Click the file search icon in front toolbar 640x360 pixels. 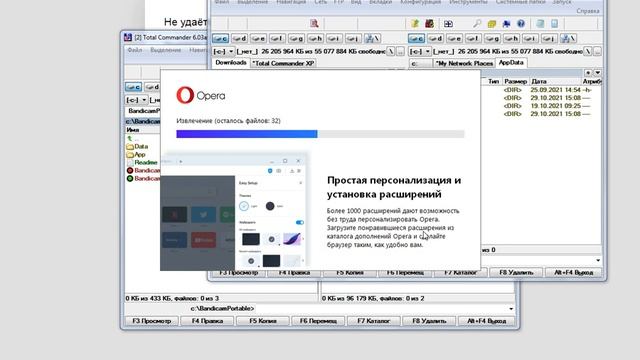pos(314,24)
